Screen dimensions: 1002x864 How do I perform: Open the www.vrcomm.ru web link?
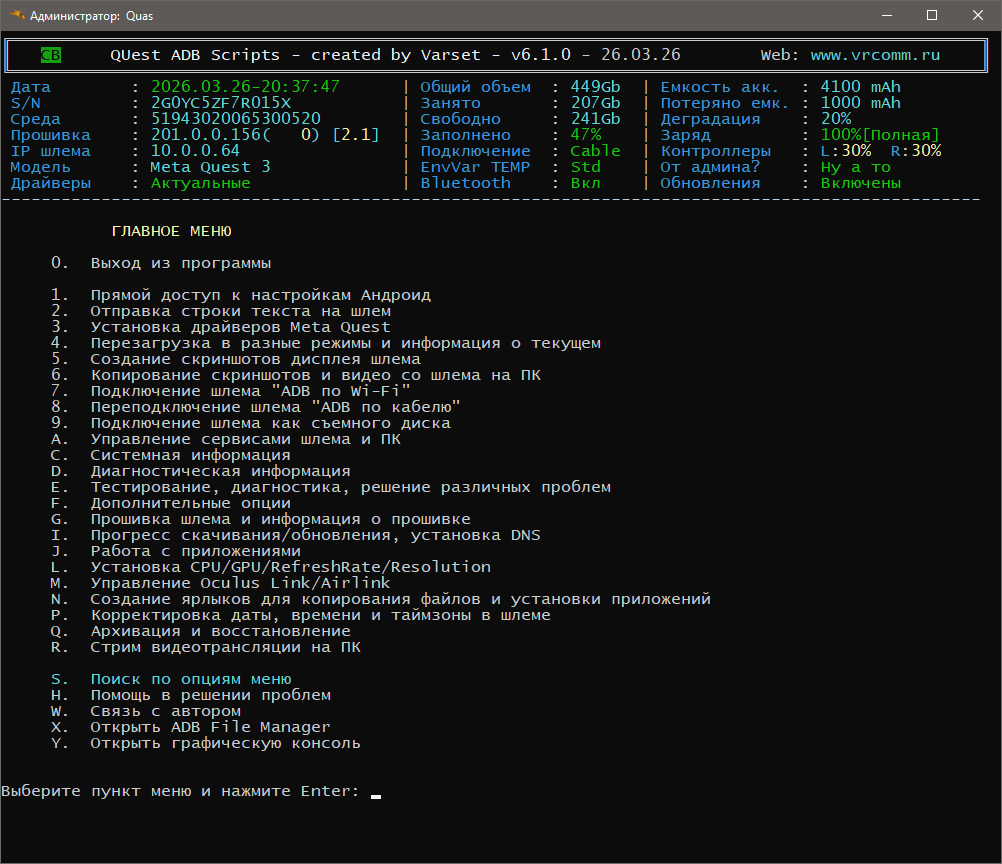click(875, 55)
